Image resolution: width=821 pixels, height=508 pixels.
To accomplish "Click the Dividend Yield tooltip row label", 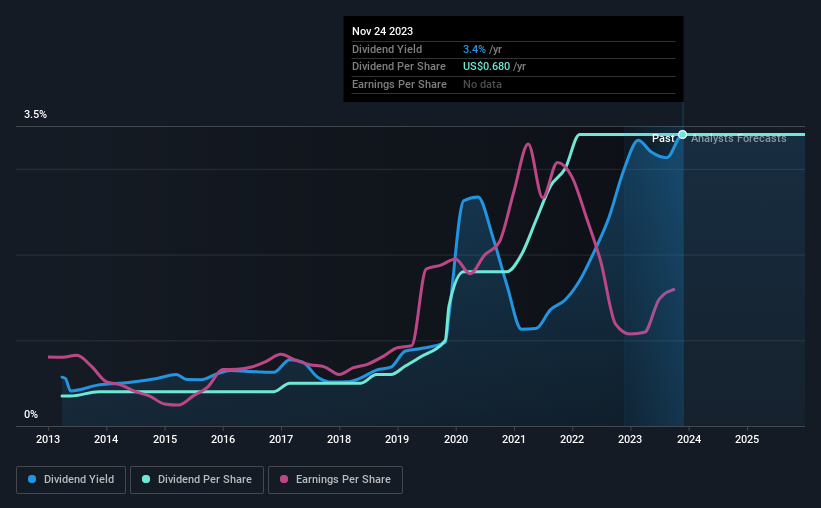I will [x=387, y=49].
